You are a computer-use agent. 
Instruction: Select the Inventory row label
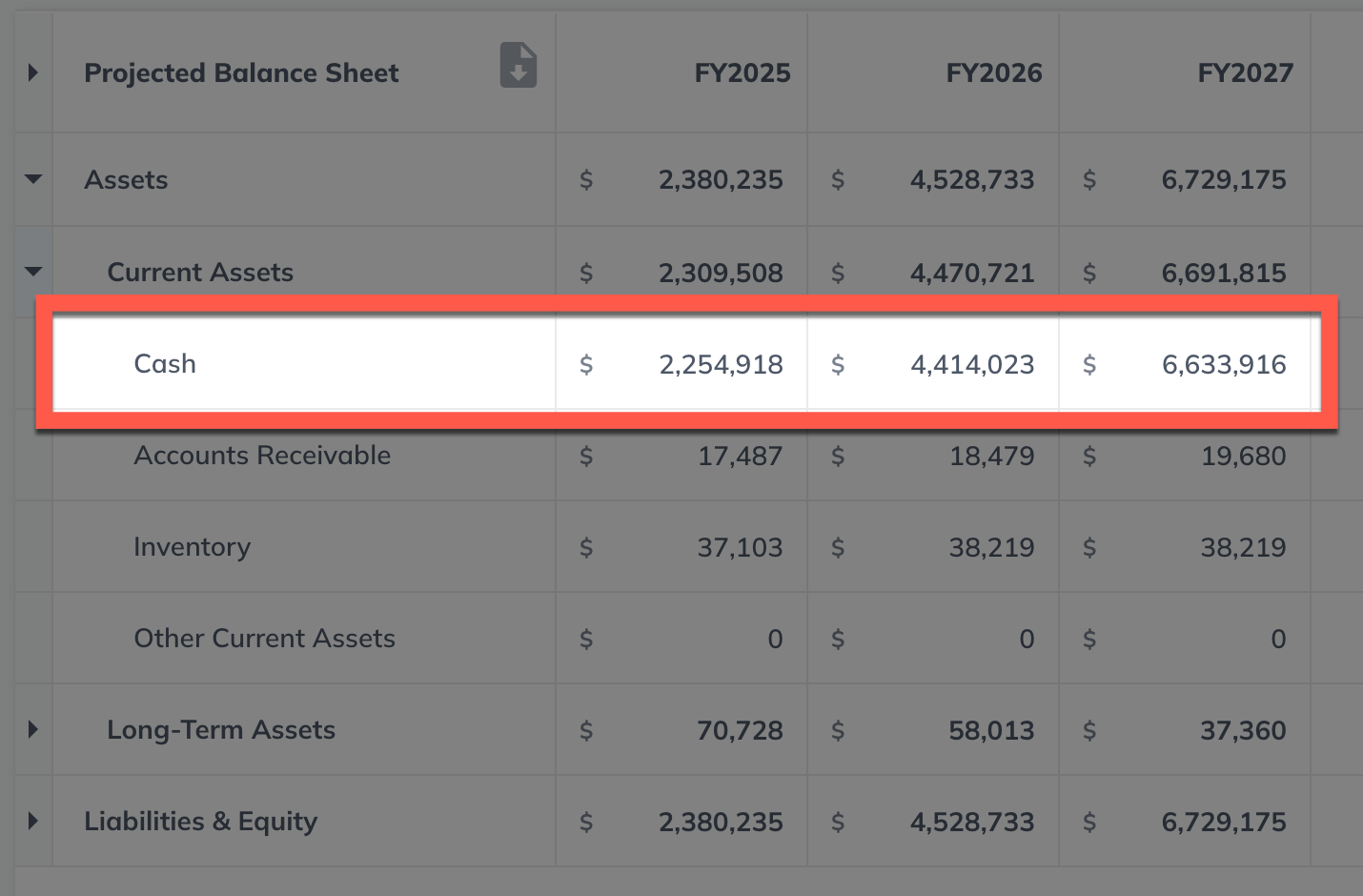click(x=193, y=547)
